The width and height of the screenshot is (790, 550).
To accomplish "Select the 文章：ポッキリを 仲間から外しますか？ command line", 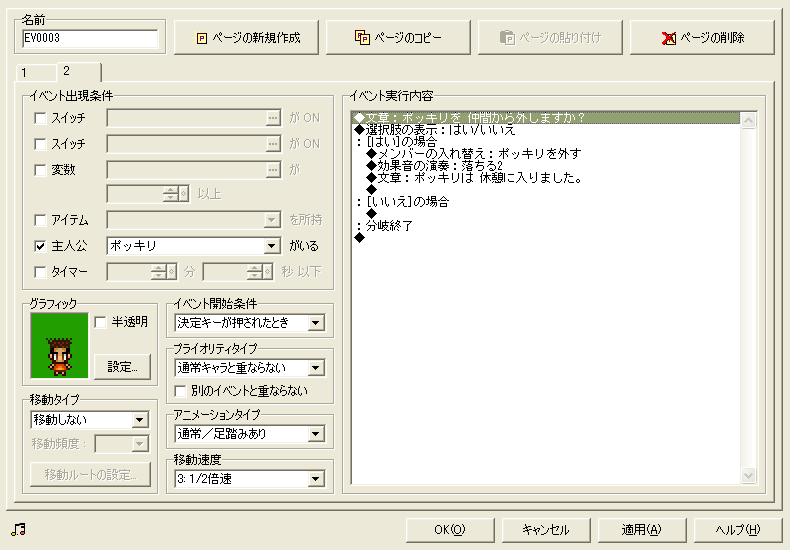I will point(546,118).
